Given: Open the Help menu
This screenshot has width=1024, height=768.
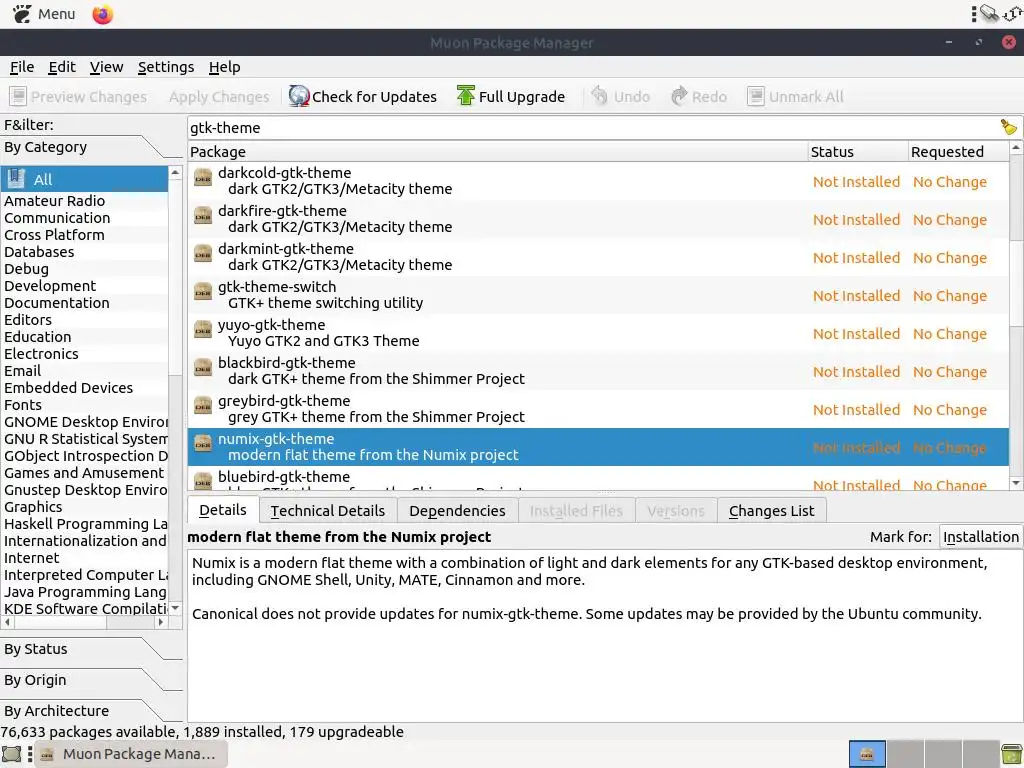Looking at the screenshot, I should (225, 67).
